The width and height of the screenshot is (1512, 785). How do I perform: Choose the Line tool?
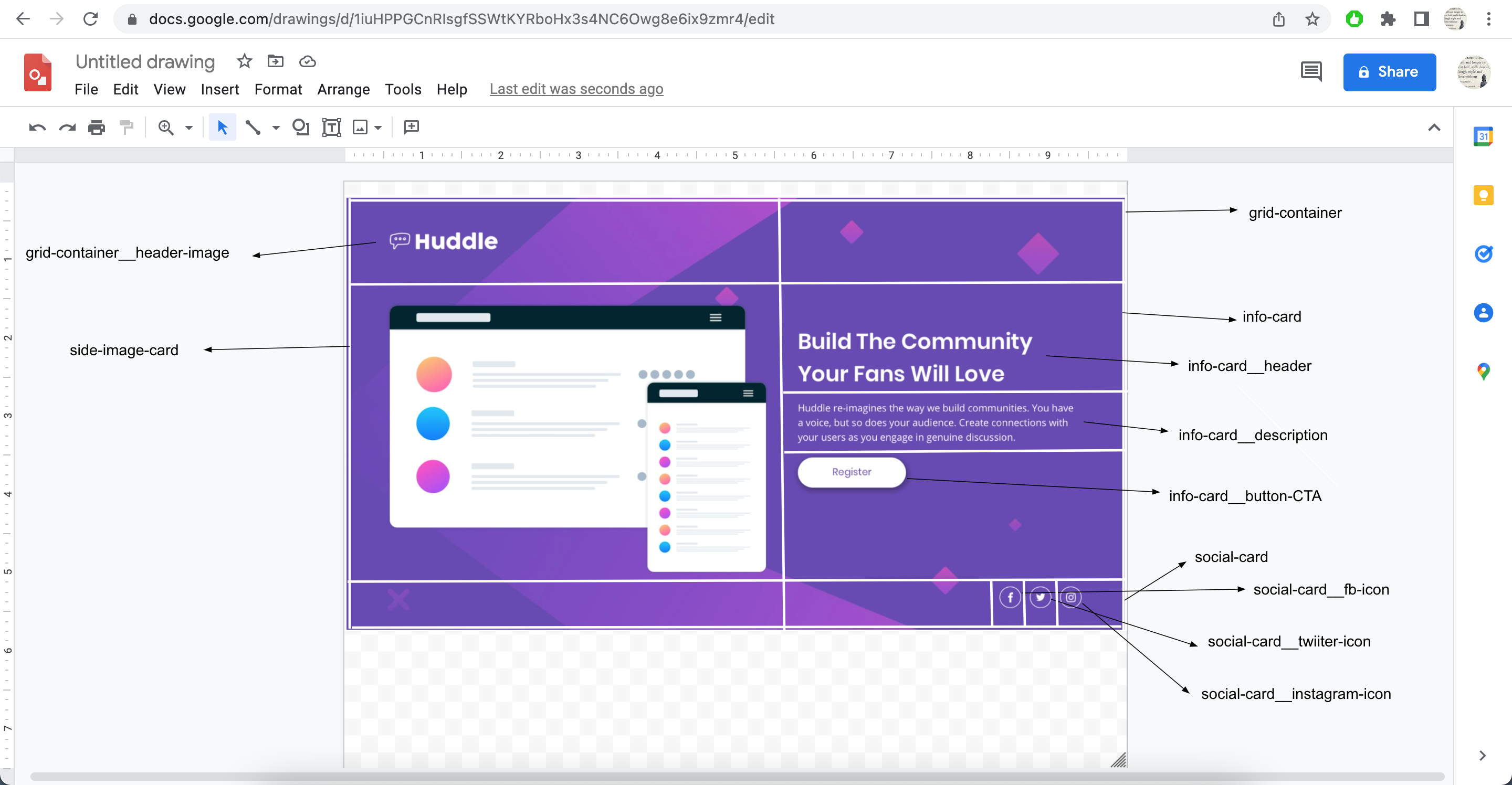pyautogui.click(x=253, y=128)
